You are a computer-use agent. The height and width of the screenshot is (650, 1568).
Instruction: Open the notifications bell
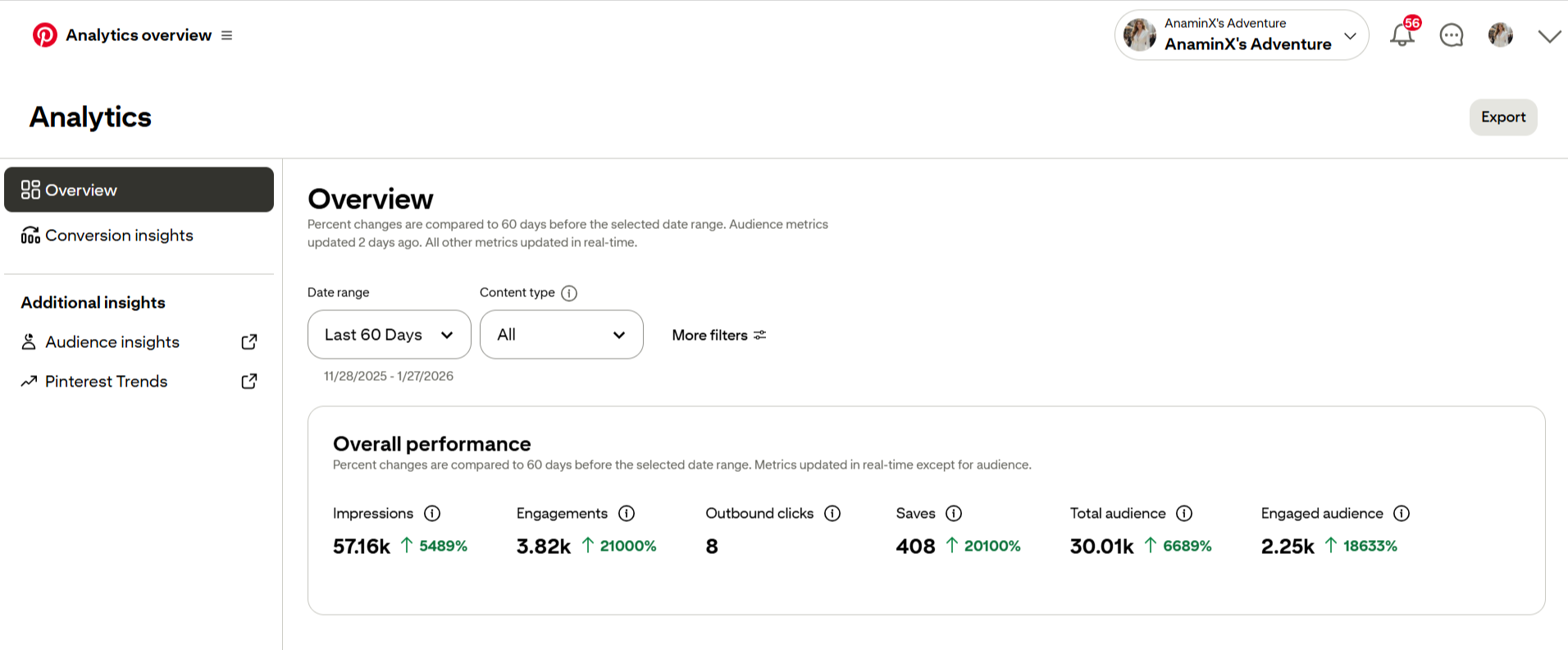1402,35
